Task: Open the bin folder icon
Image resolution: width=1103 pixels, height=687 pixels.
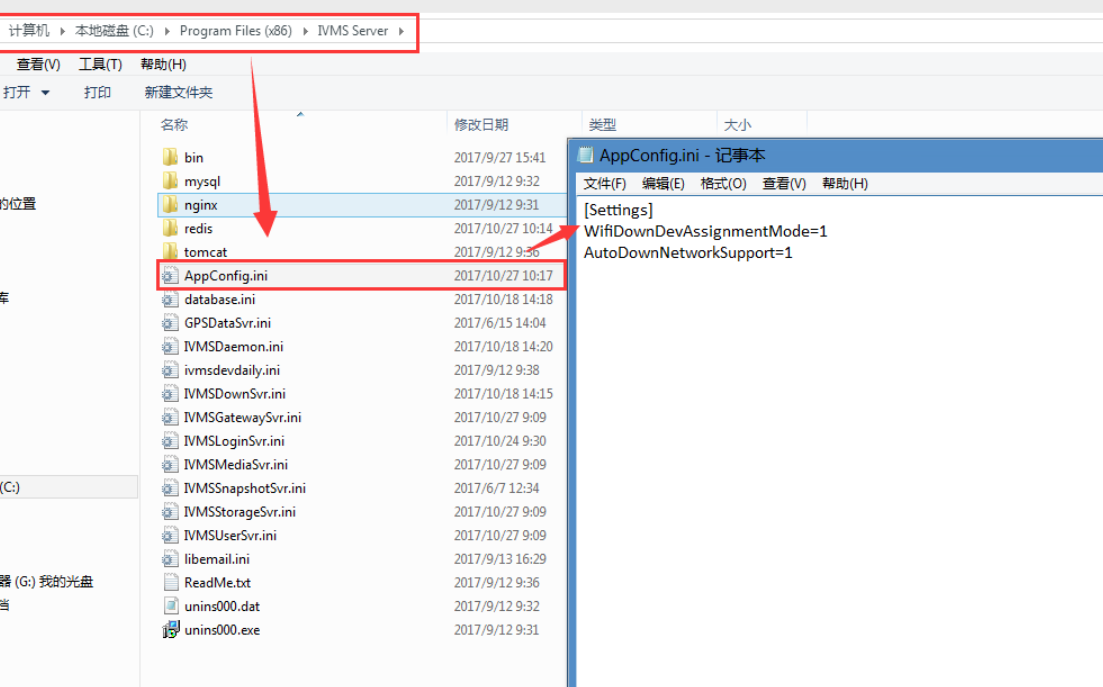Action: tap(170, 157)
